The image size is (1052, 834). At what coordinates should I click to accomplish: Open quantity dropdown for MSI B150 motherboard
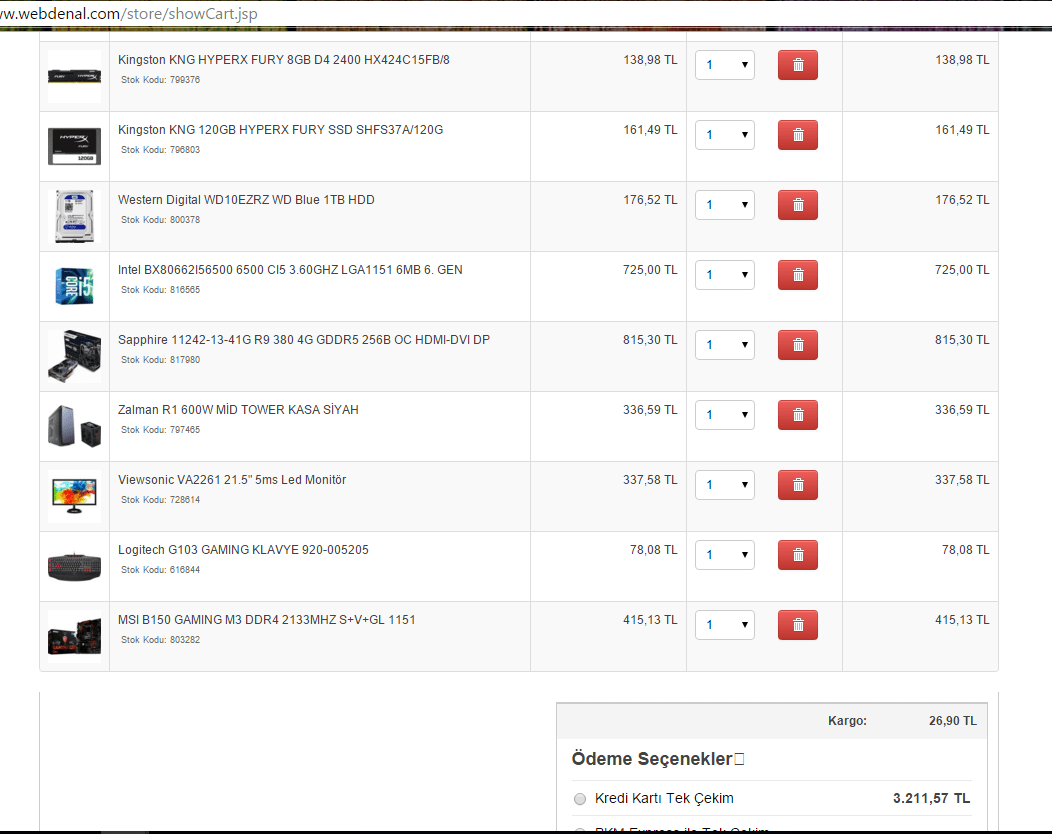pos(725,625)
